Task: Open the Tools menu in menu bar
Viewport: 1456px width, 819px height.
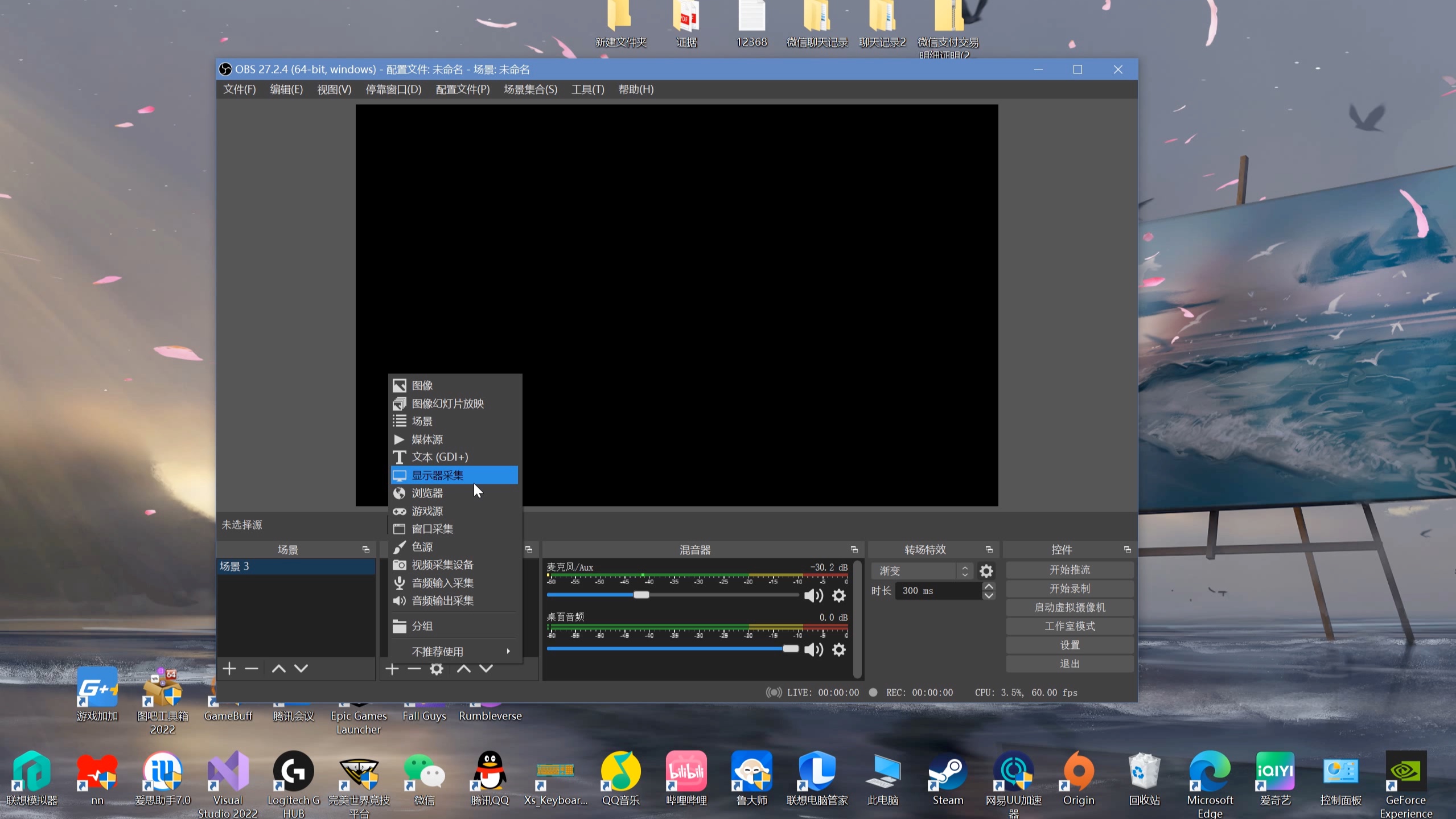Action: (x=587, y=89)
